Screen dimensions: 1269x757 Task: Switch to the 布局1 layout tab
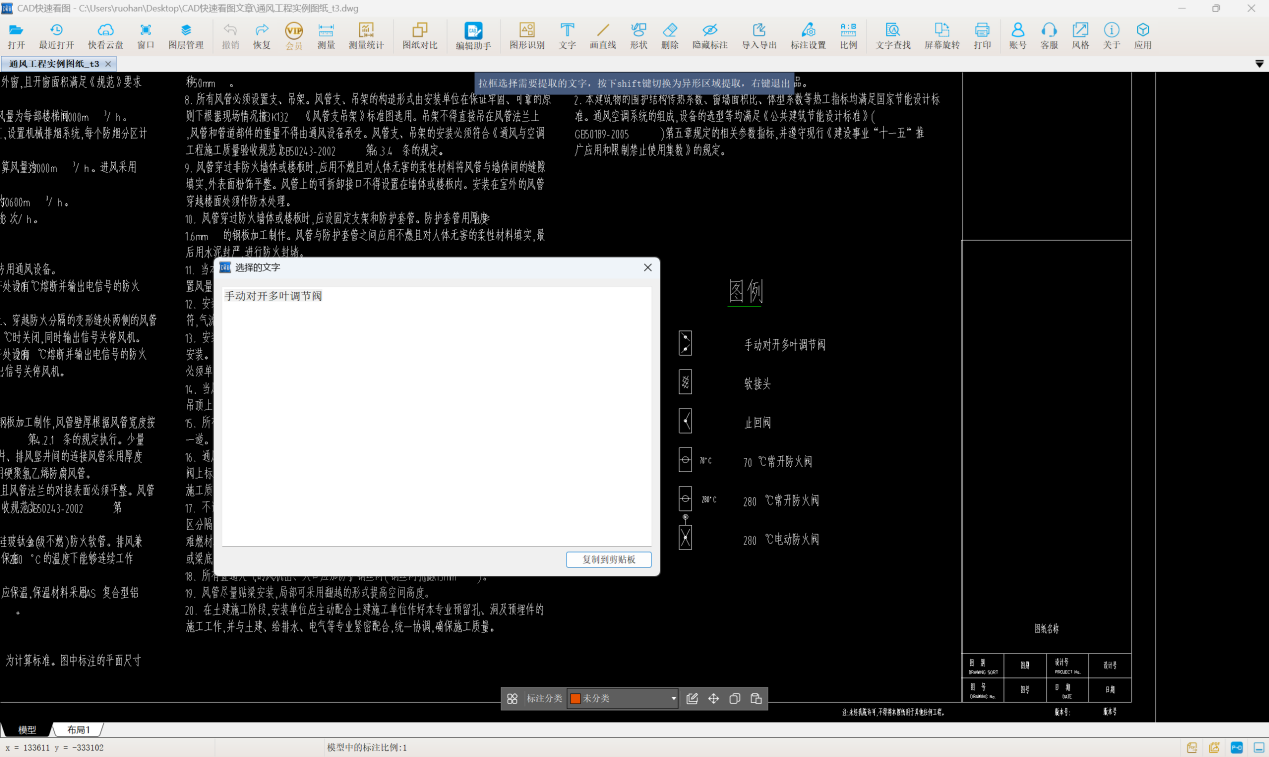point(78,730)
